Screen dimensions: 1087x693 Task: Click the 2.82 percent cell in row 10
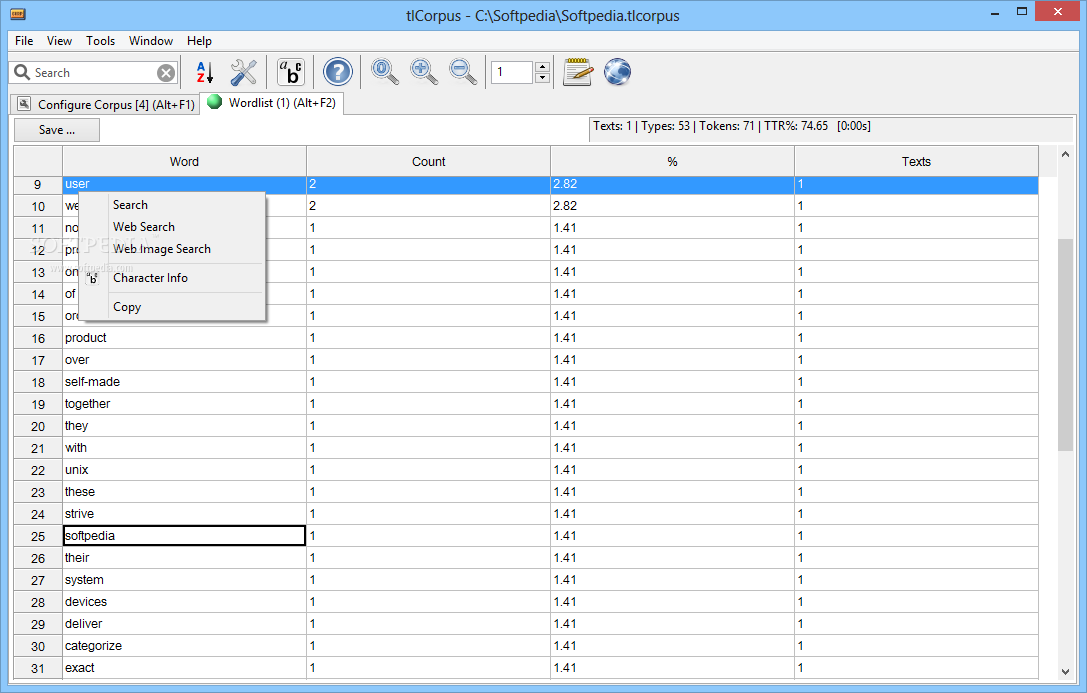pos(672,206)
